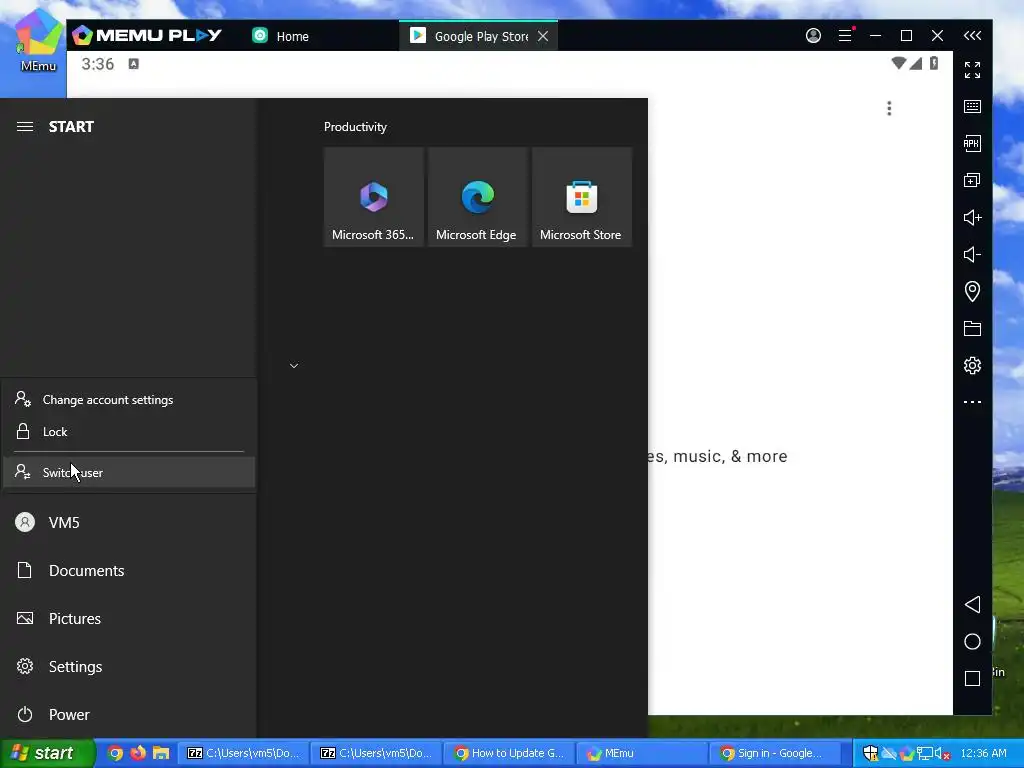Click the Android recent apps square

(x=972, y=679)
